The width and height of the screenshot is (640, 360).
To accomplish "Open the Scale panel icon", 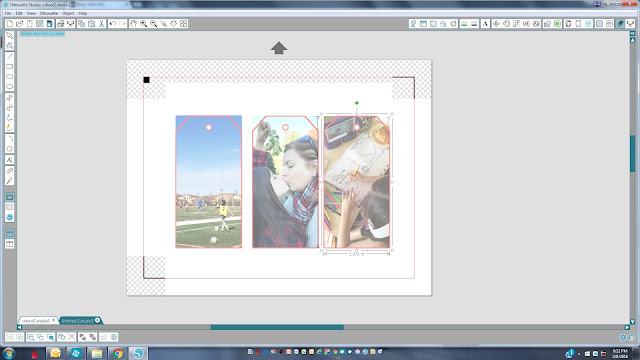I will click(x=516, y=24).
